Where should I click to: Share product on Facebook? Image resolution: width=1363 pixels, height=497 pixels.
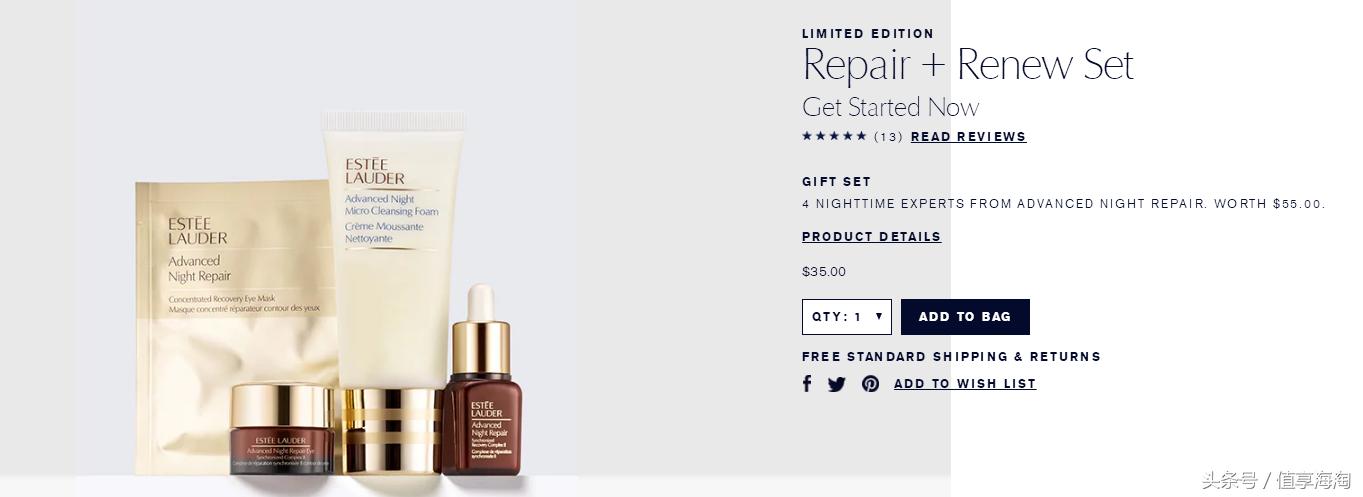807,384
